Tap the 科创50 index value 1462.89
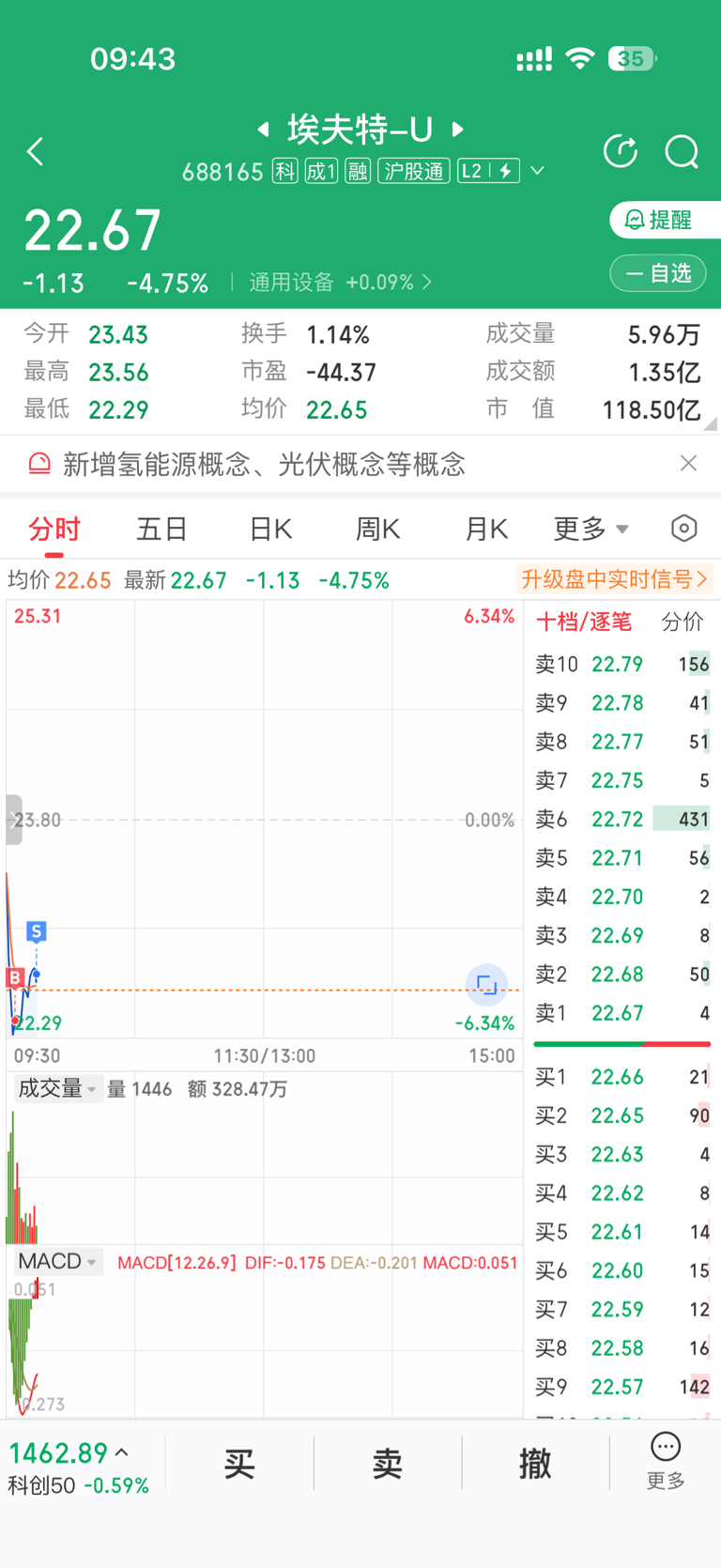Screen dimensions: 721x1568 pyautogui.click(x=58, y=1453)
